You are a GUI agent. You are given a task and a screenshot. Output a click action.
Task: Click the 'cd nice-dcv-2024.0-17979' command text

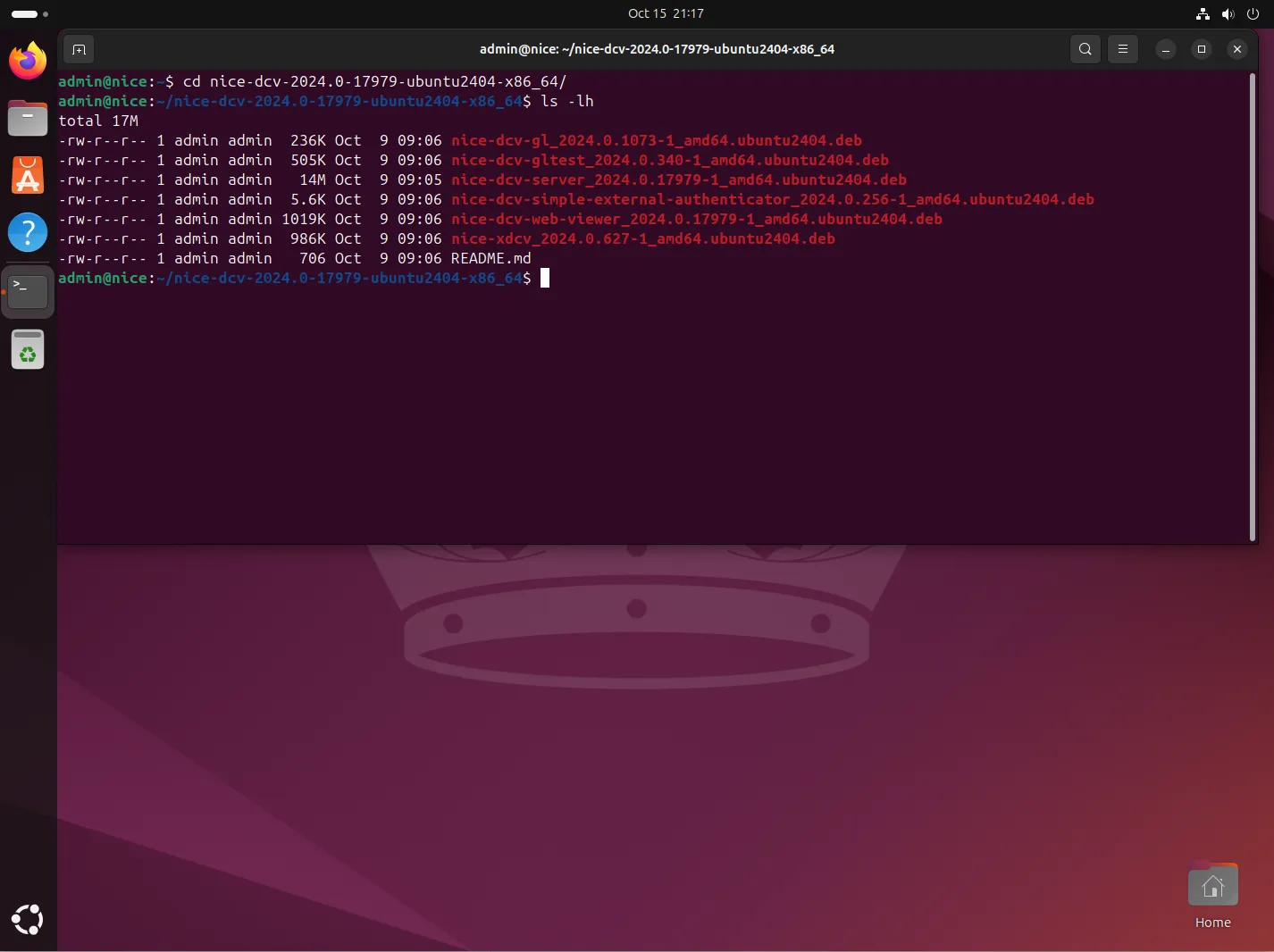click(375, 81)
